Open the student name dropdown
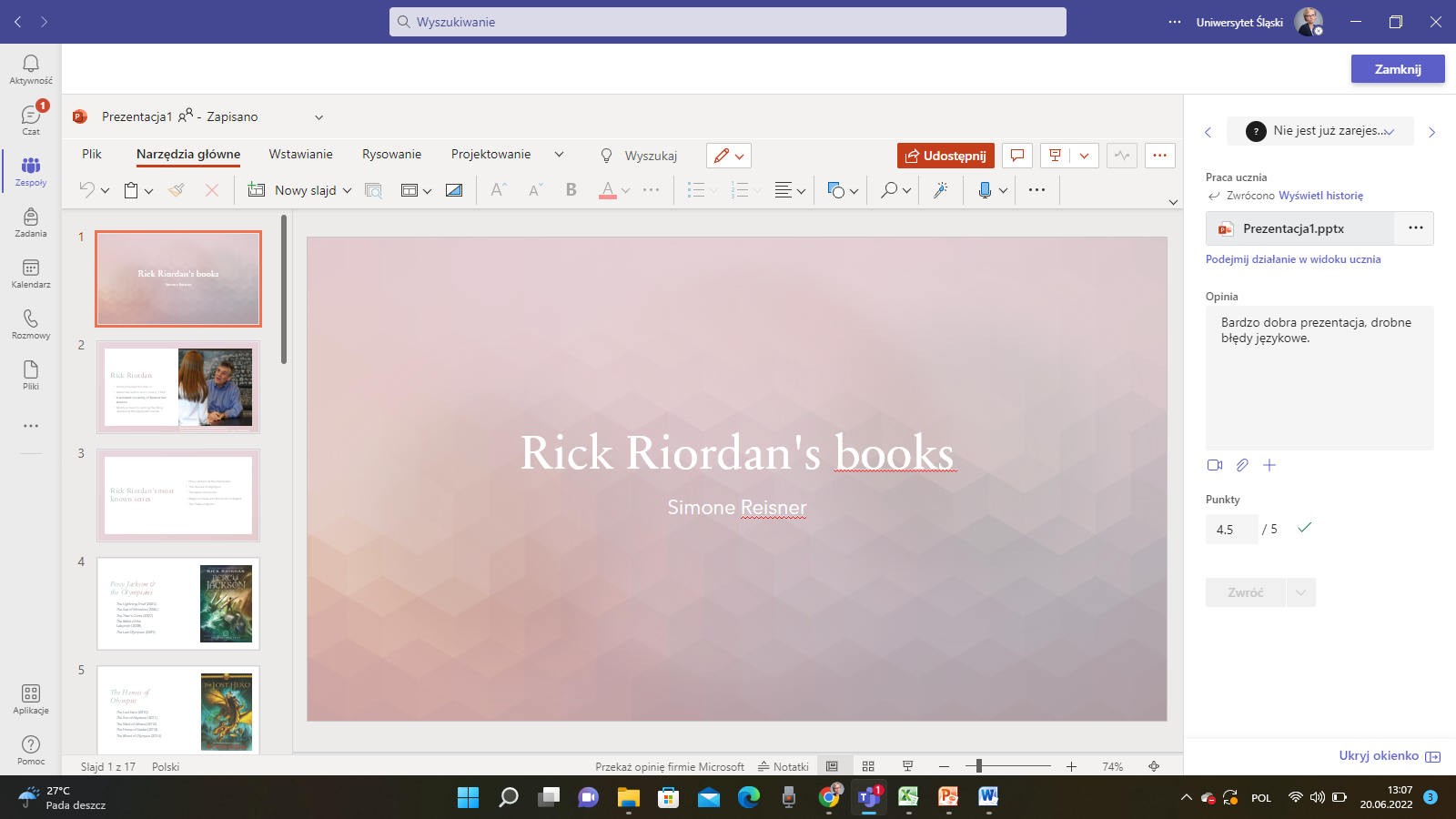This screenshot has height=819, width=1456. 1319,131
